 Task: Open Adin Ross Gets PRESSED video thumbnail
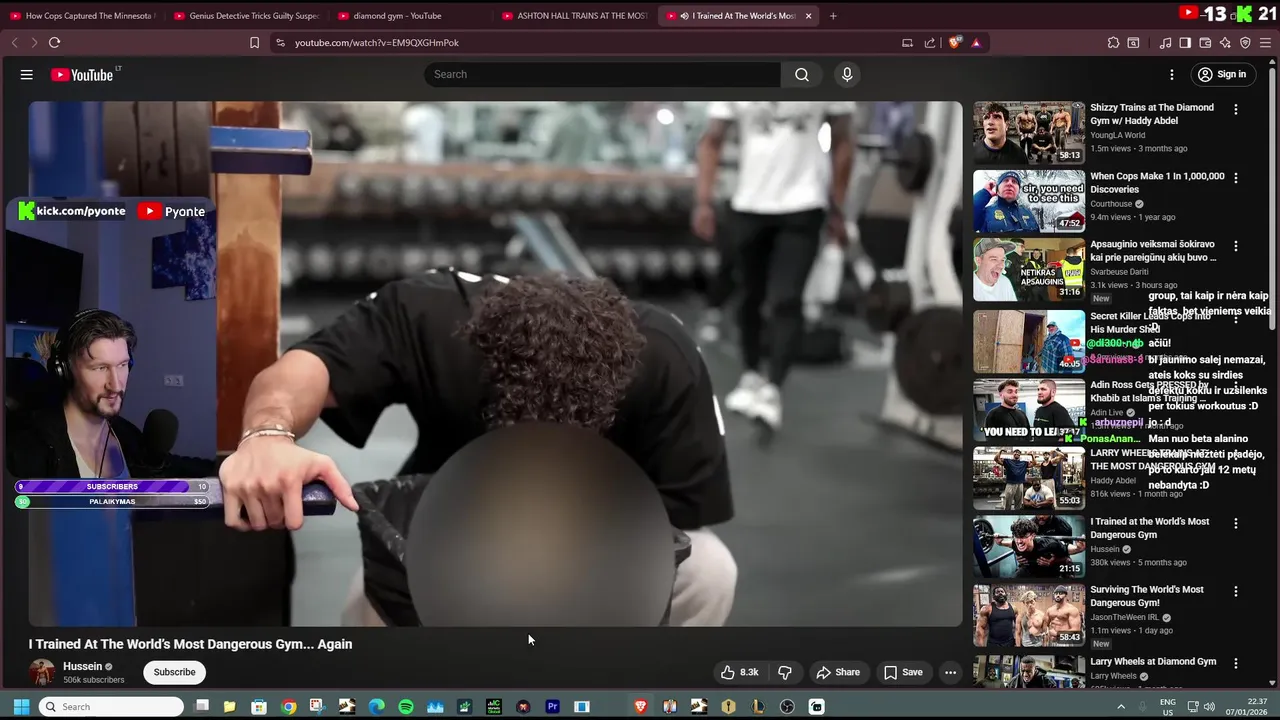pos(1029,409)
